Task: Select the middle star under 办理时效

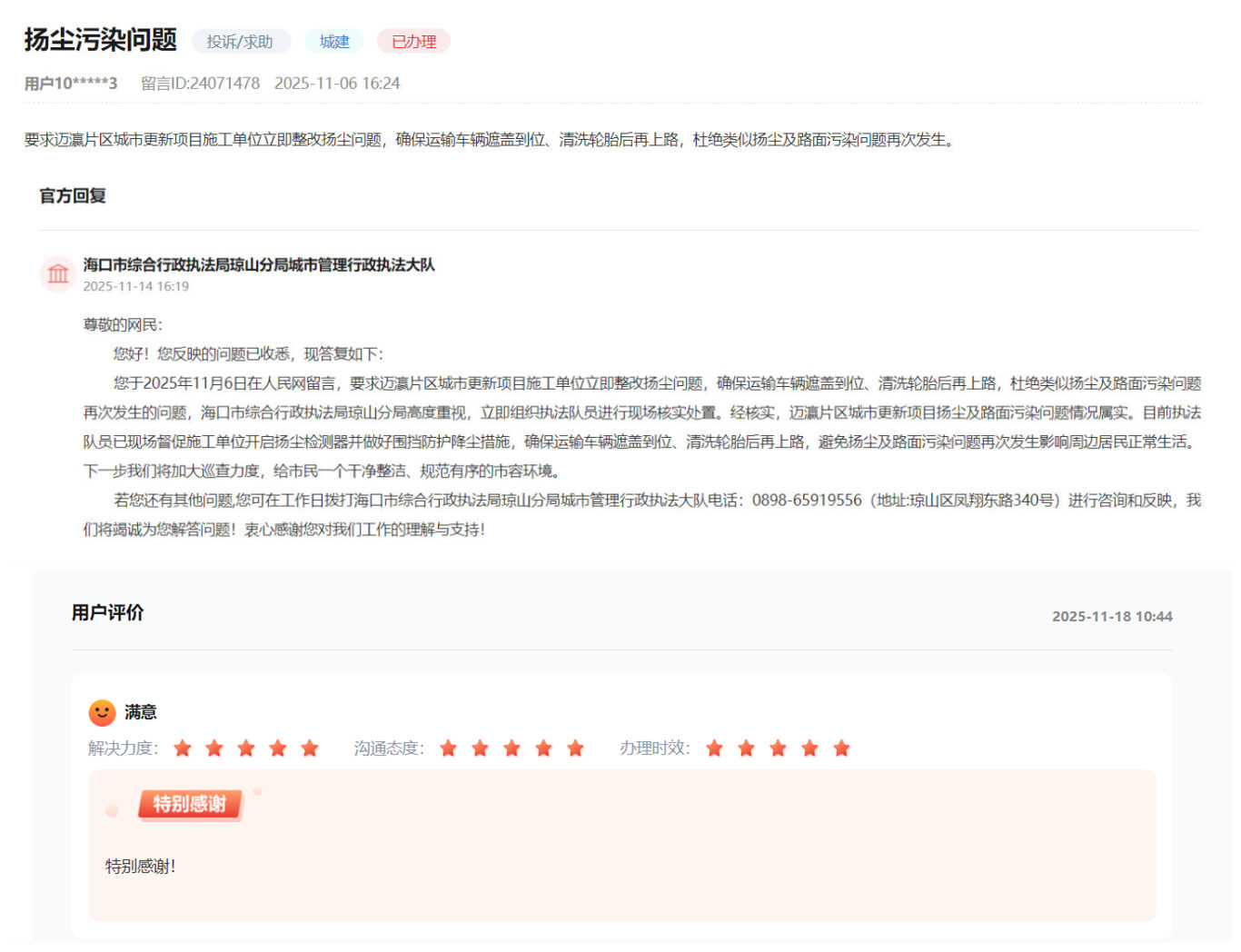Action: 777,748
